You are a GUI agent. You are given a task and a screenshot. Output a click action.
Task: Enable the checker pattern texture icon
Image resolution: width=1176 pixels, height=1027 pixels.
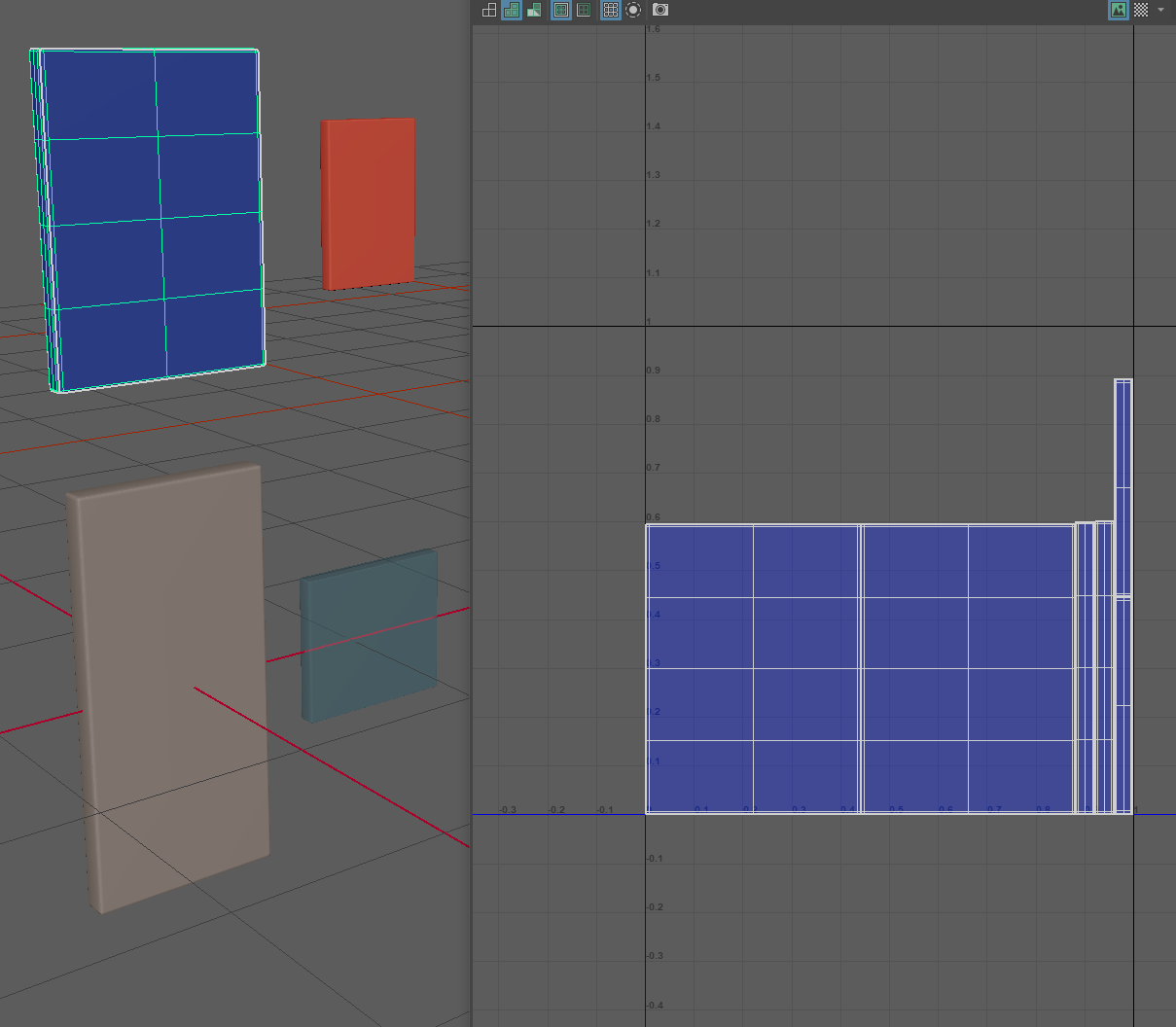tap(1141, 10)
